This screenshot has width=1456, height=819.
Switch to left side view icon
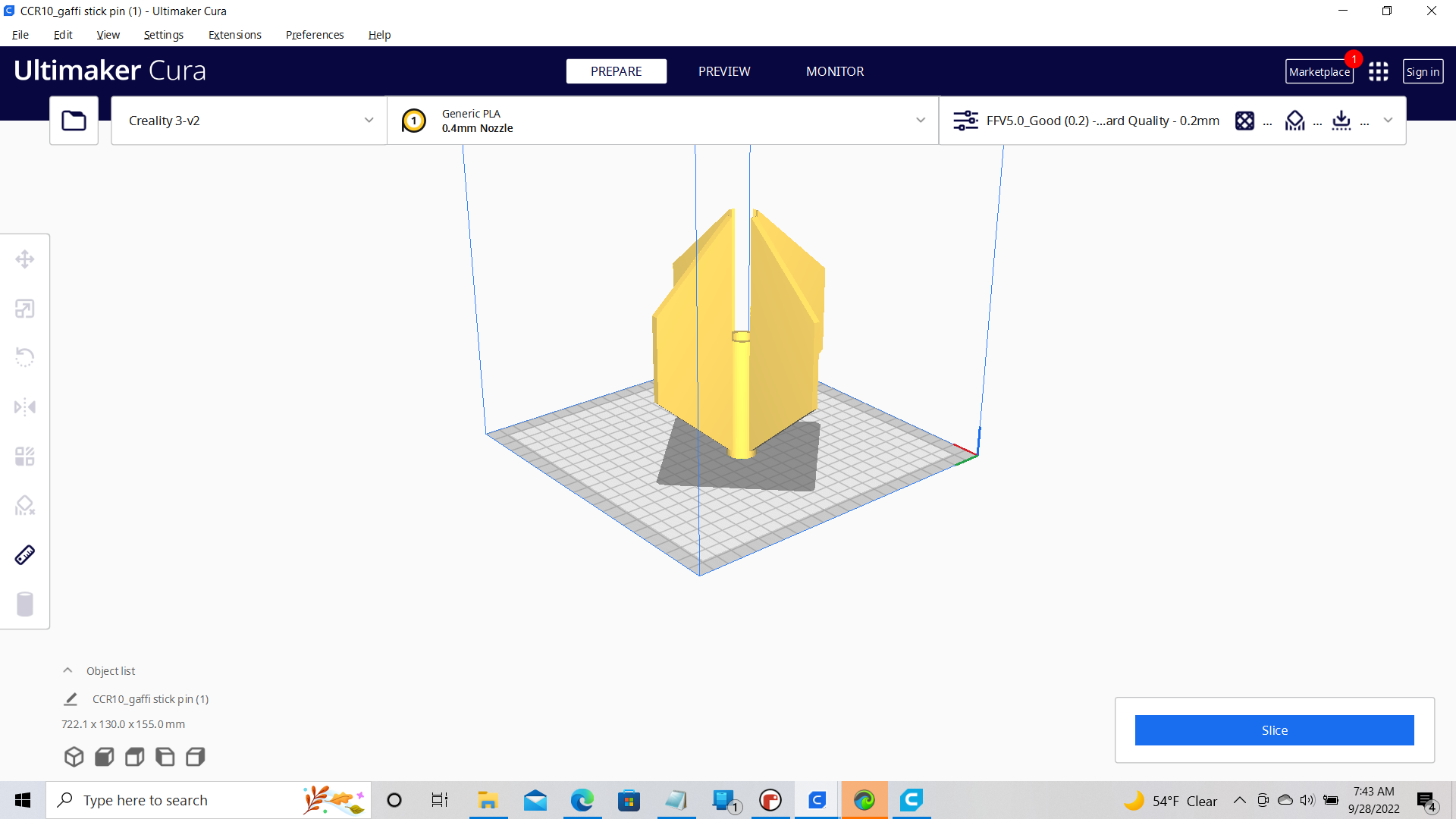pyautogui.click(x=165, y=757)
